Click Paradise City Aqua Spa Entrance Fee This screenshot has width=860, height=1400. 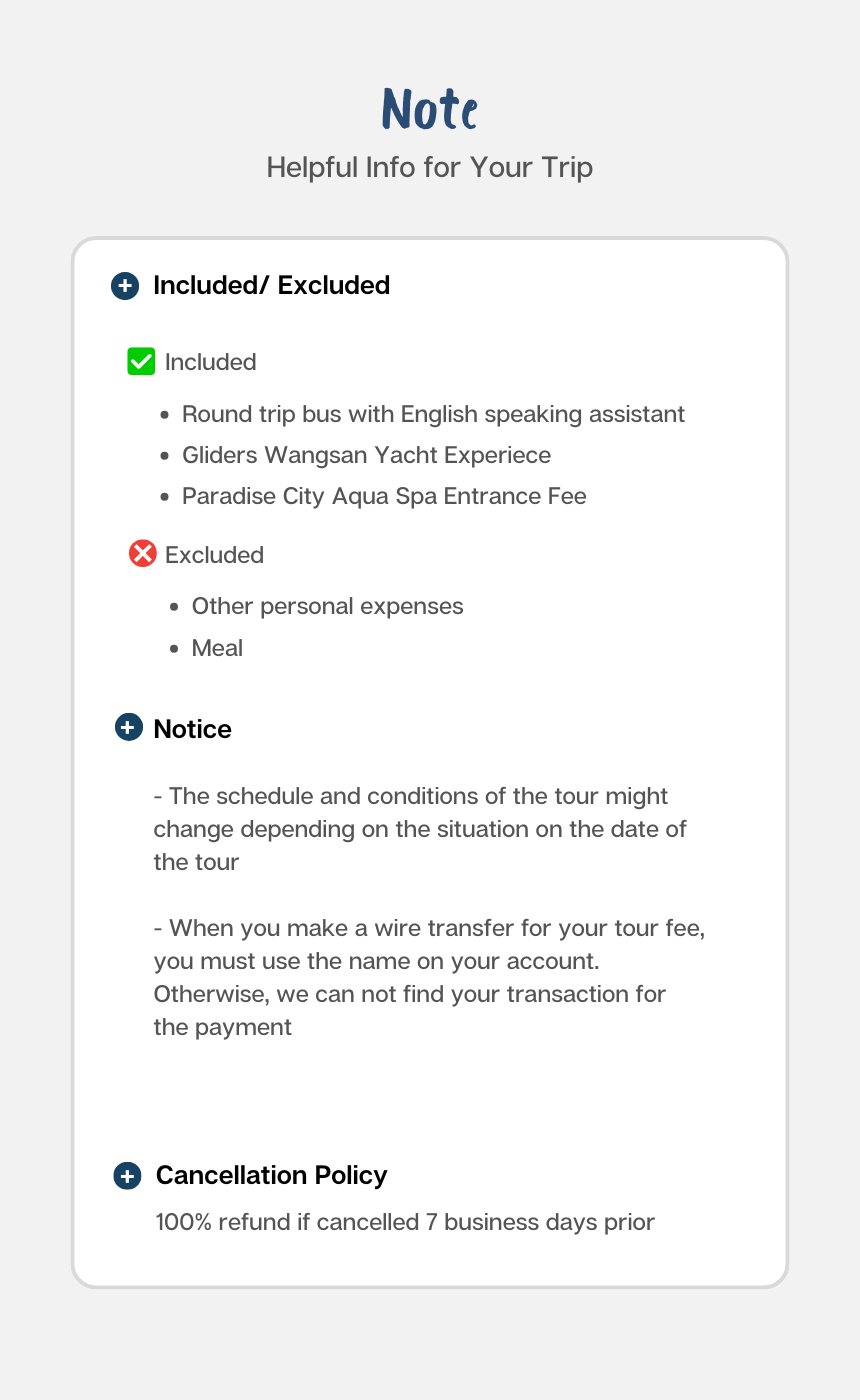coord(384,496)
